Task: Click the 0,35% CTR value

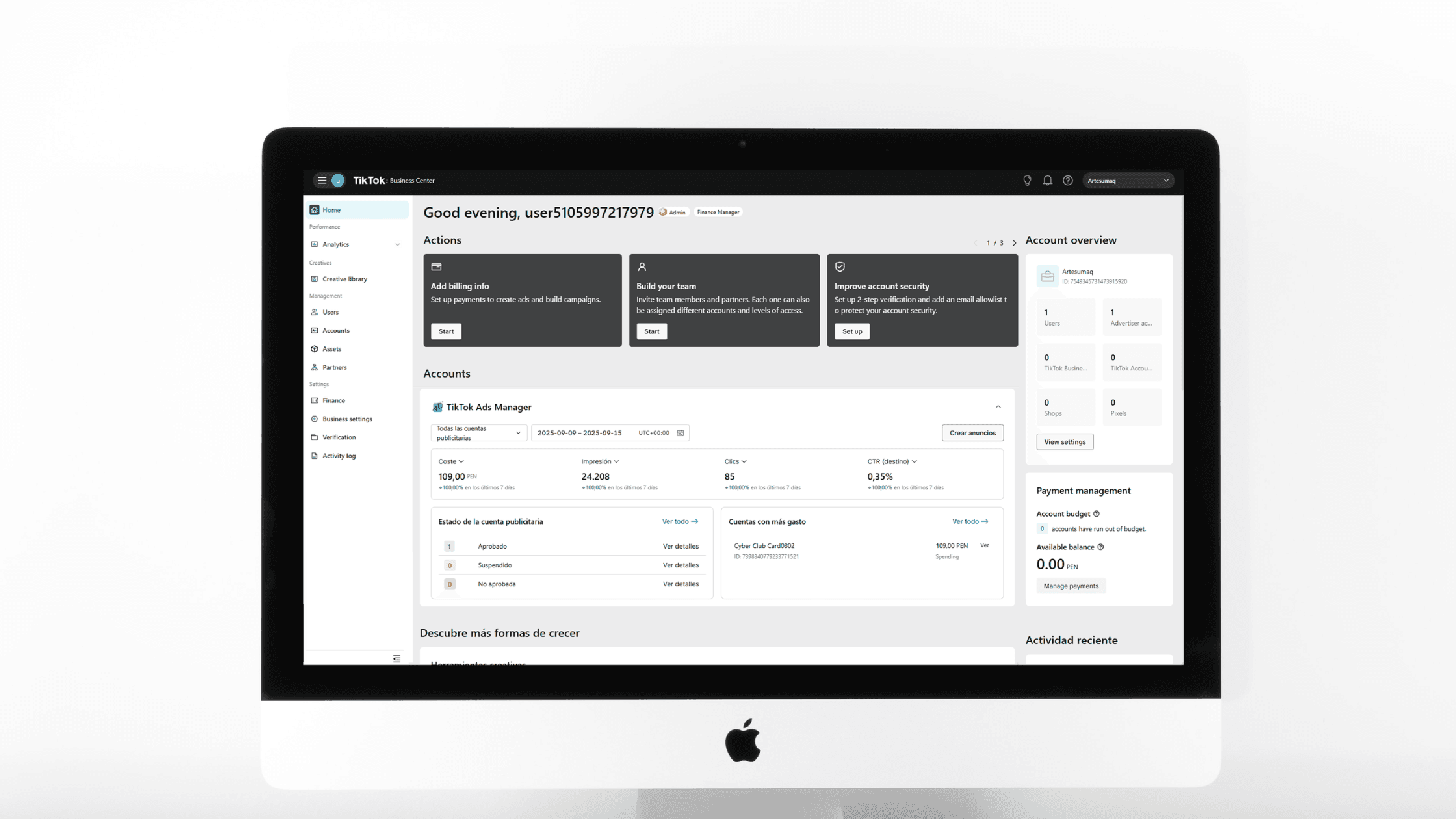Action: pyautogui.click(x=880, y=477)
